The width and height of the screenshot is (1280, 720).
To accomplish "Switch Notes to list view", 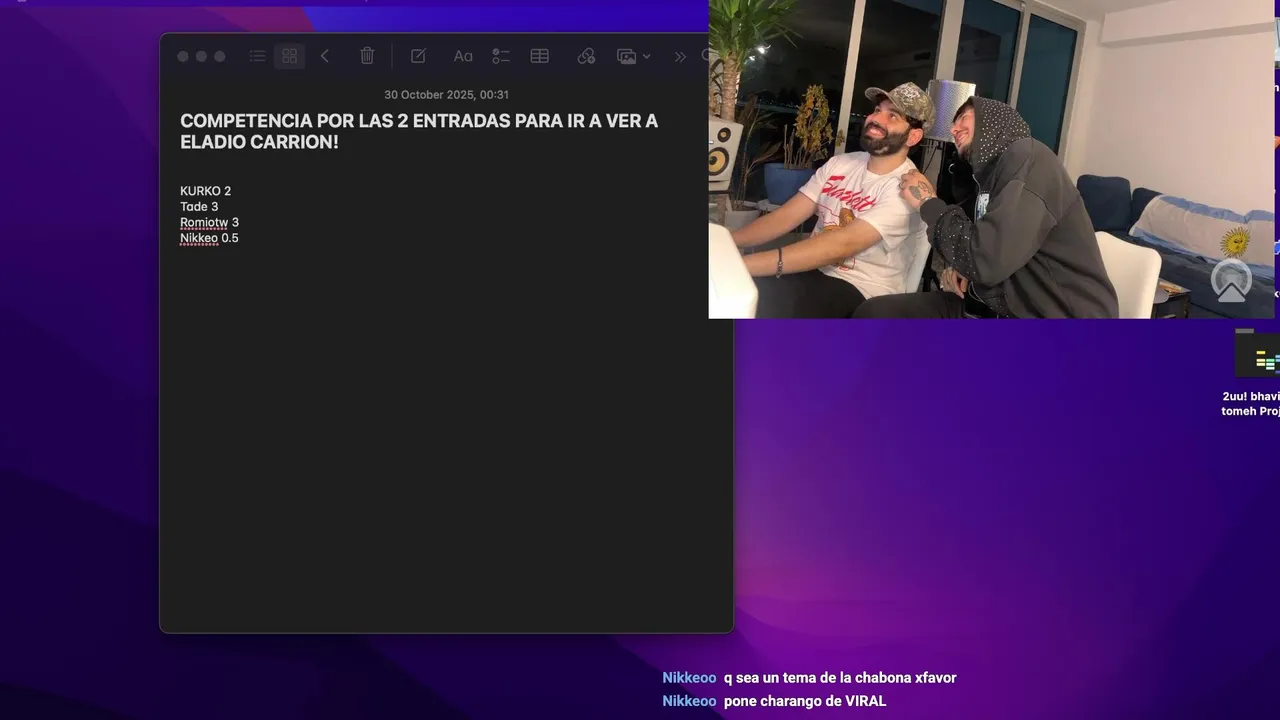I will click(x=257, y=56).
